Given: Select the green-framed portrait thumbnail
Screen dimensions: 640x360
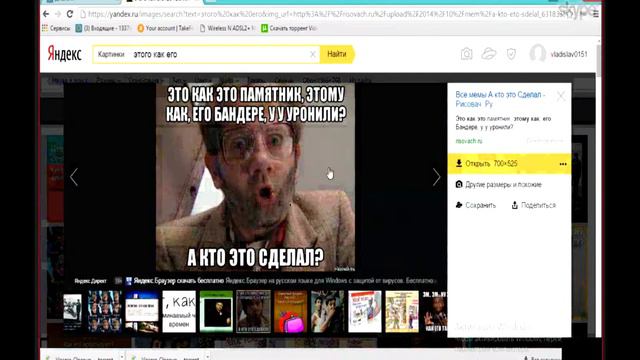Looking at the screenshot, I should (x=216, y=311).
